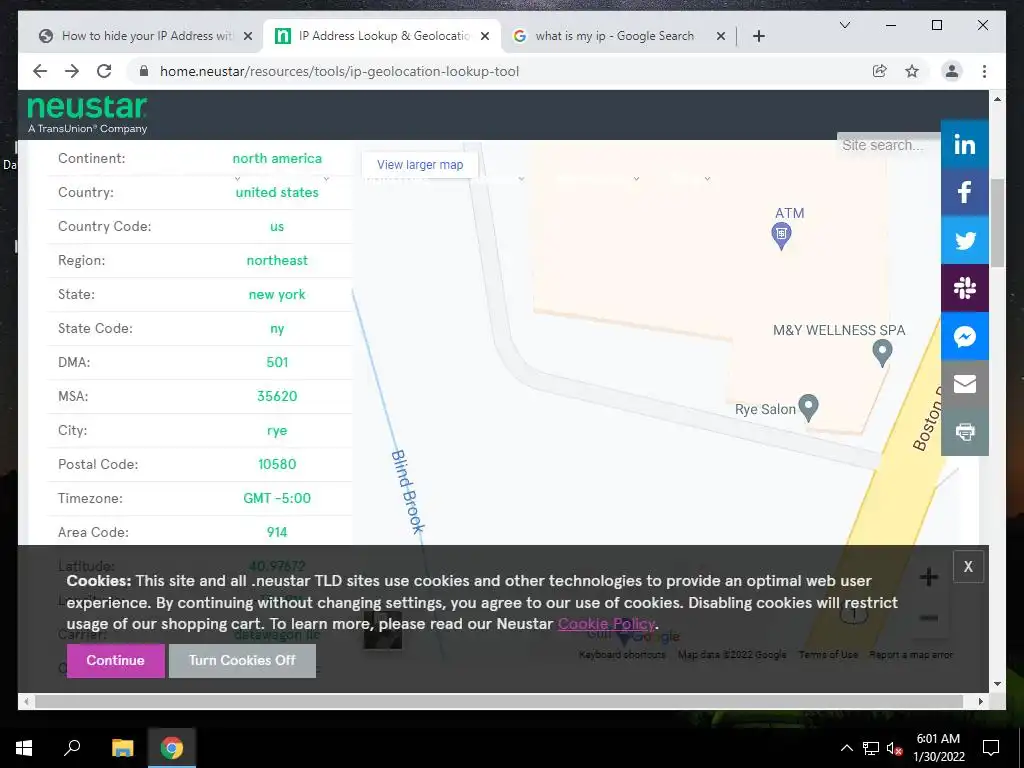
Task: Open the Cookie Policy link
Action: pyautogui.click(x=606, y=624)
